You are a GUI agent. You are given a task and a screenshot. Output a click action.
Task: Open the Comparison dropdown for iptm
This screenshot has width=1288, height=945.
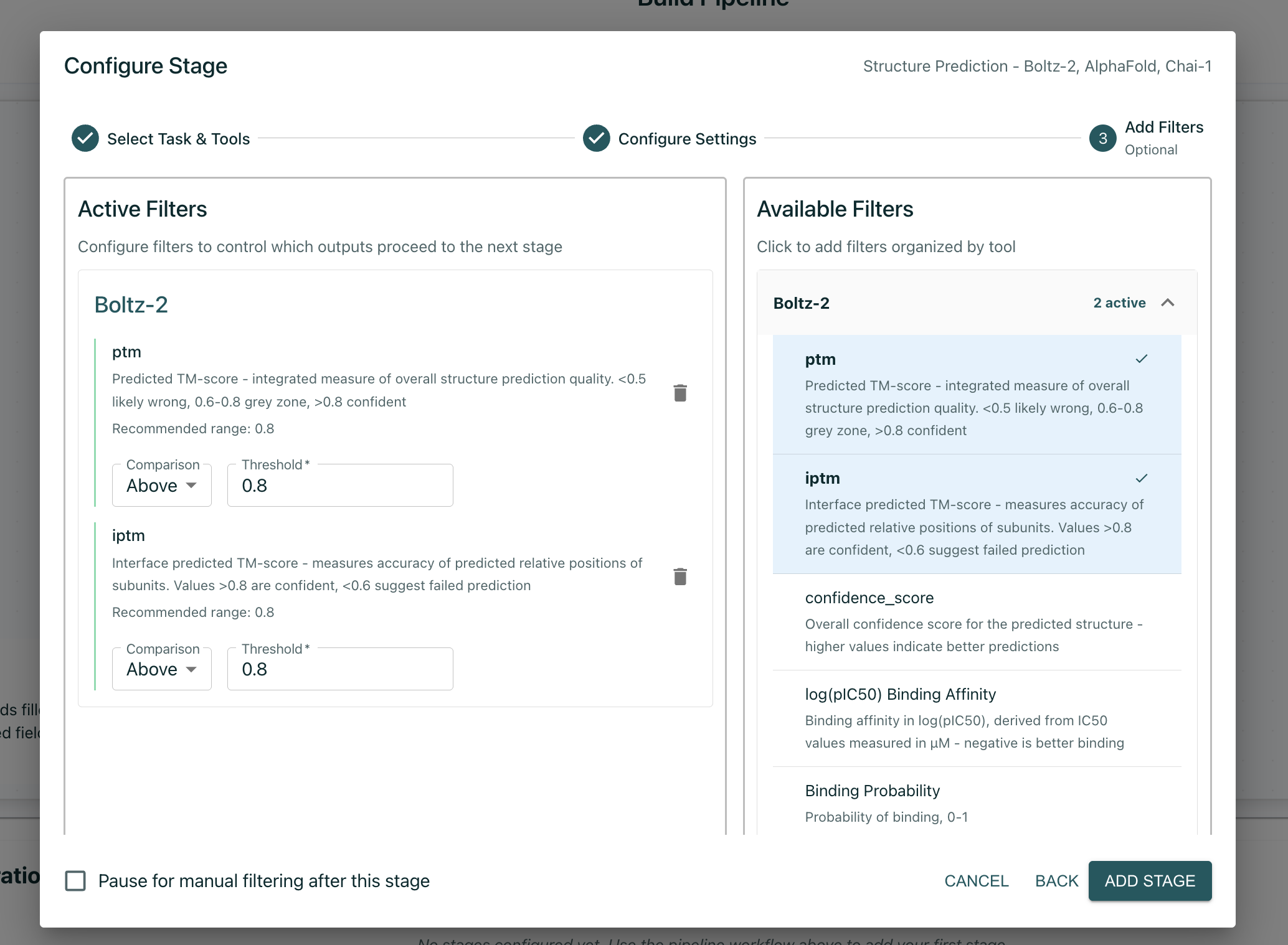click(161, 669)
